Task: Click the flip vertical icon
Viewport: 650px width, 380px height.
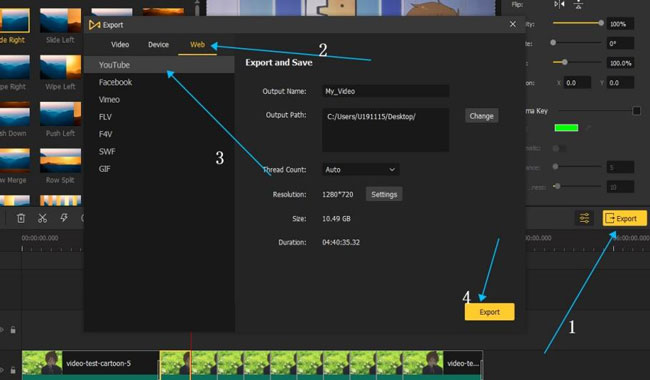Action: click(578, 4)
